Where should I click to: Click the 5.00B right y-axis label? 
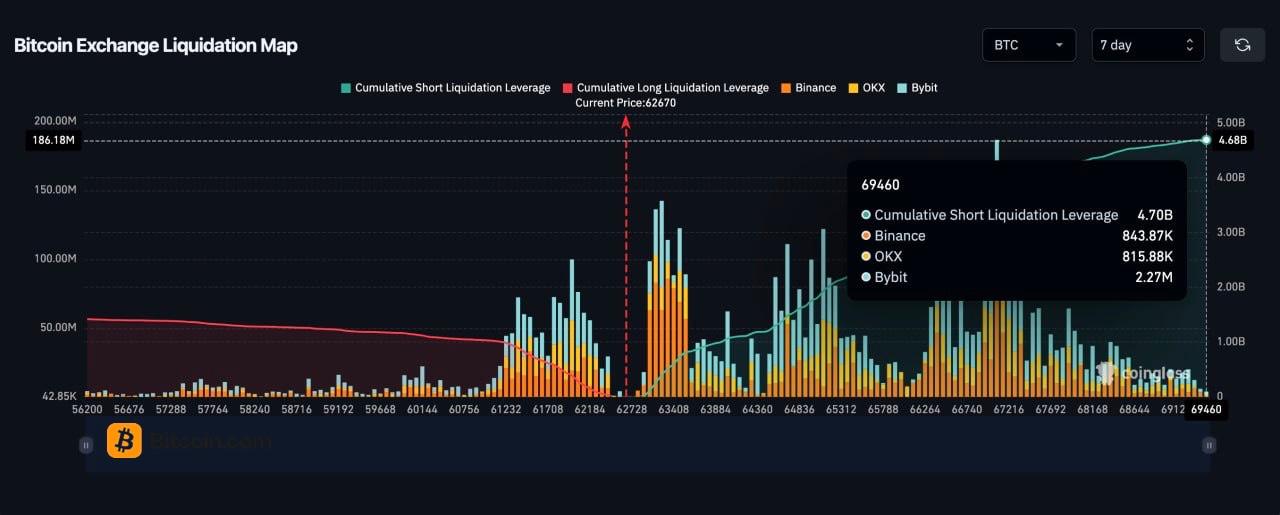[x=1231, y=121]
